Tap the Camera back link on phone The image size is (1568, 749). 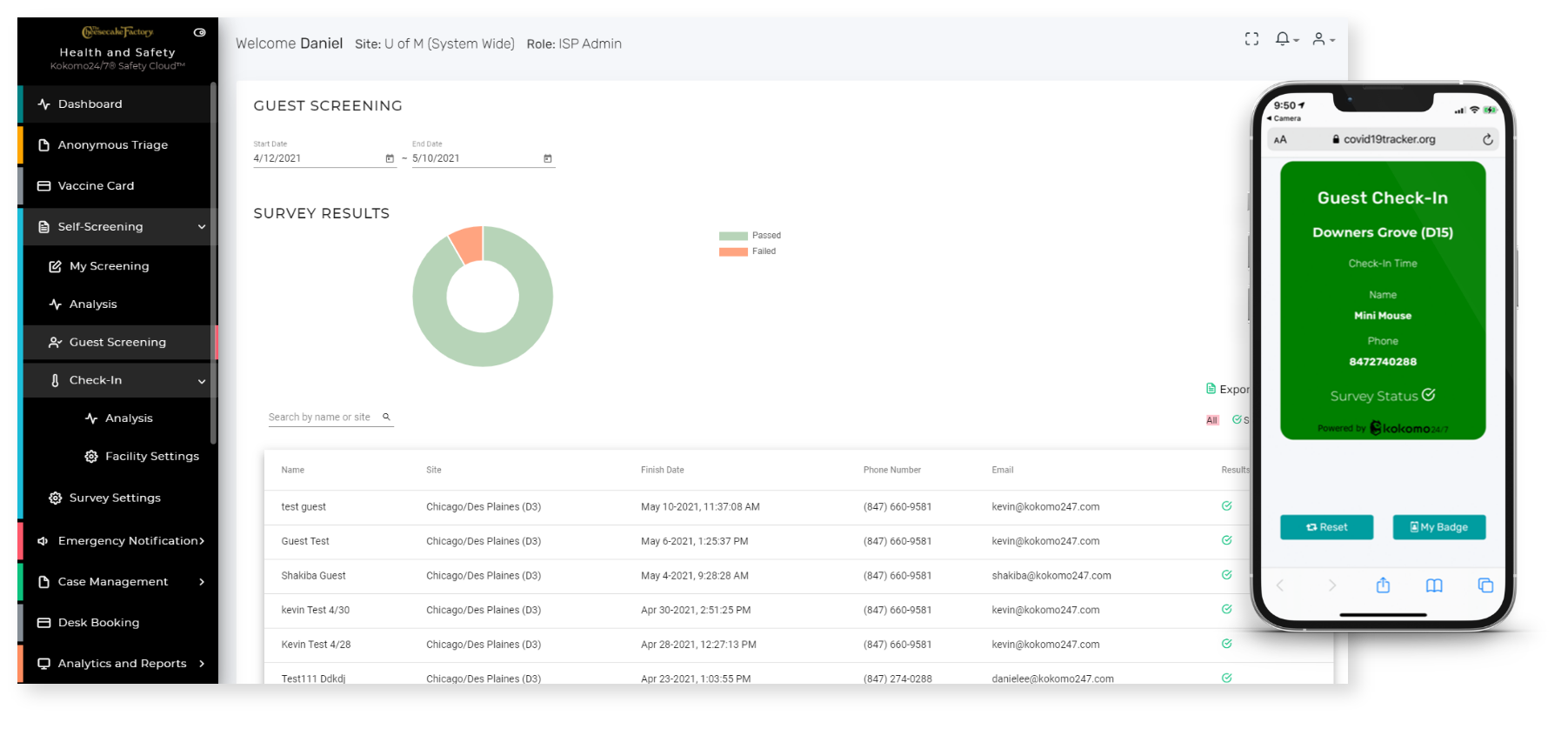click(x=1284, y=118)
